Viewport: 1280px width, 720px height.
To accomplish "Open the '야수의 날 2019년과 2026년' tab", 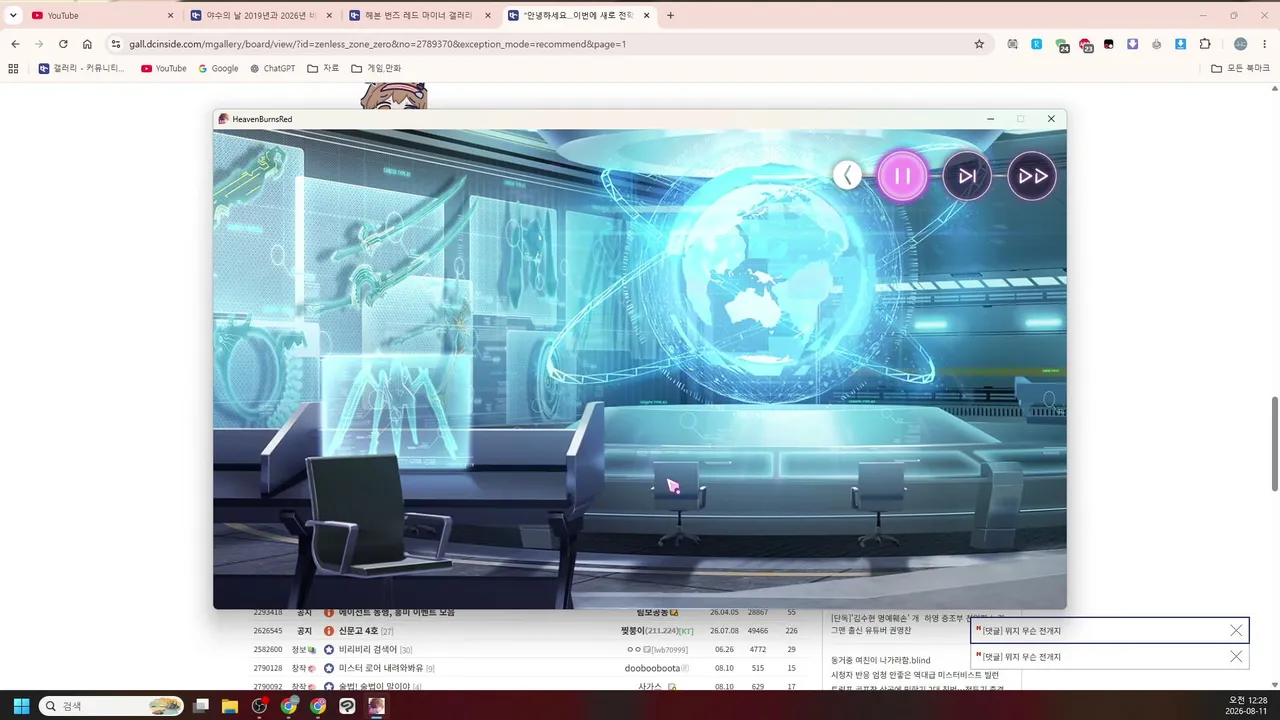I will pos(262,15).
